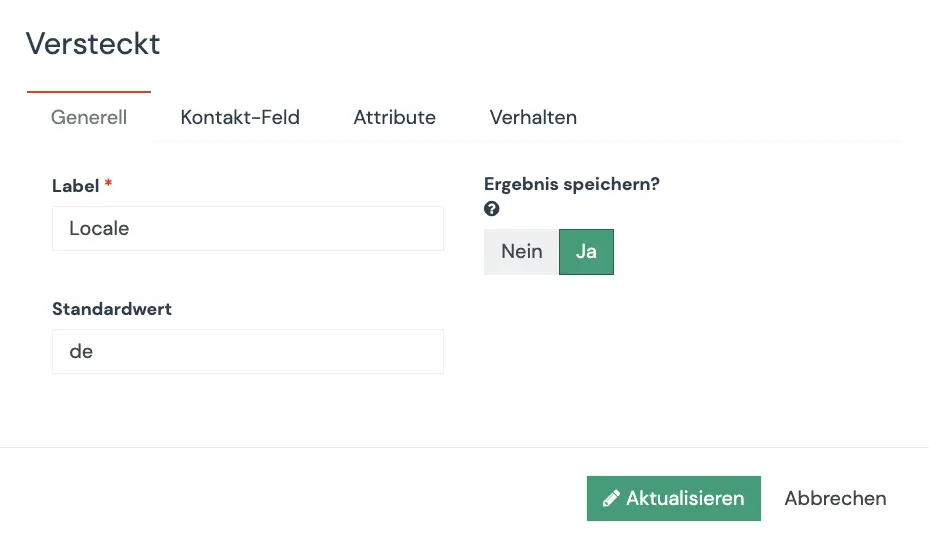Place cursor on the 'de' value
The width and height of the screenshot is (930, 546).
(x=81, y=352)
